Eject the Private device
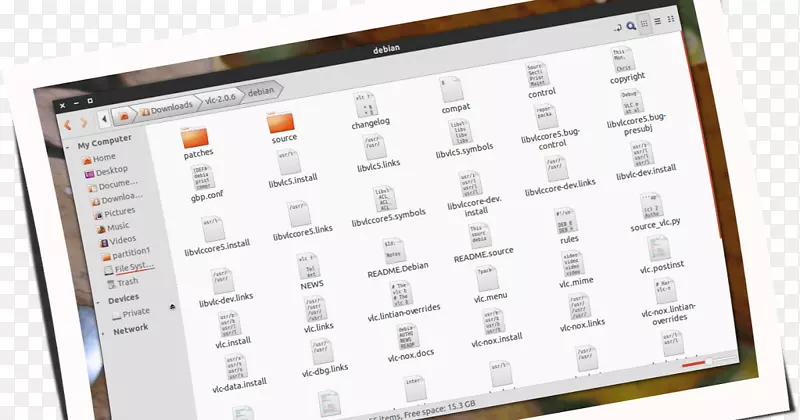This screenshot has width=800, height=420. coord(172,307)
